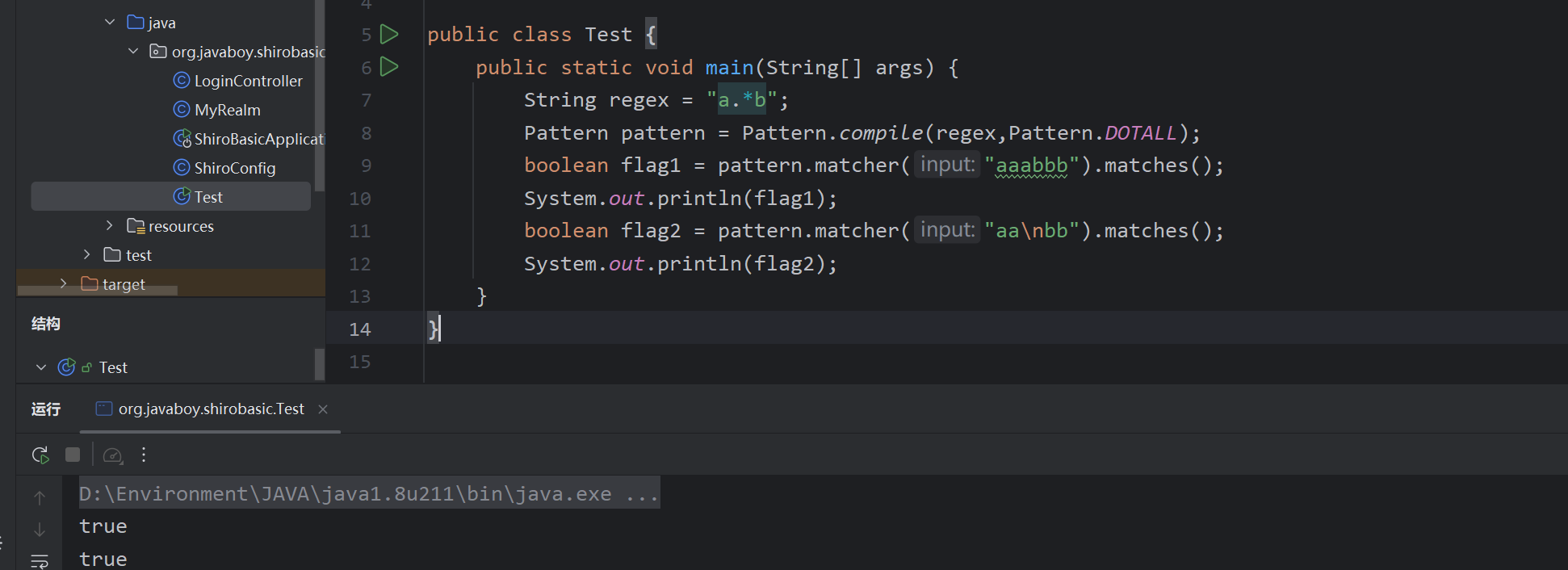Click first true output line
Screen dimensions: 1568x570
pyautogui.click(x=103, y=526)
